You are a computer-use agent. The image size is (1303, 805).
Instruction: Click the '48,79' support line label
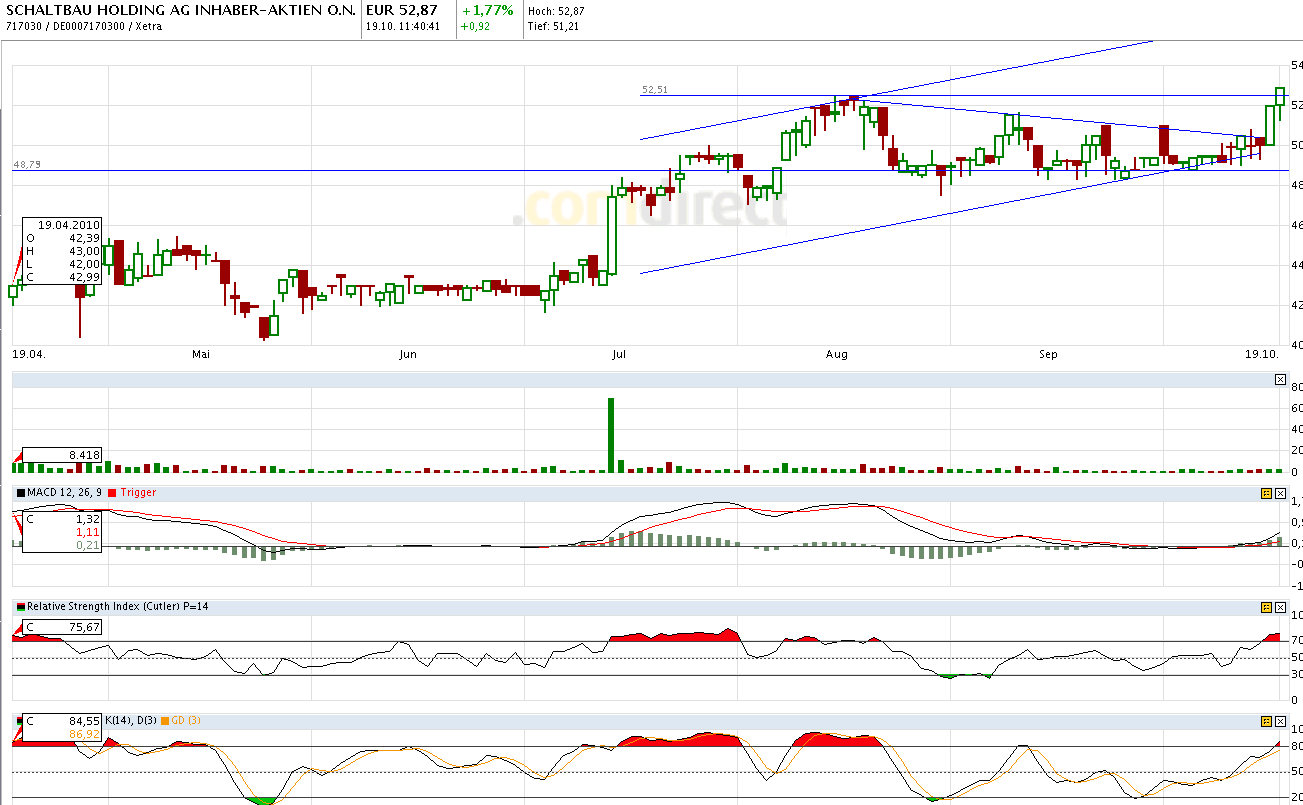(x=26, y=164)
